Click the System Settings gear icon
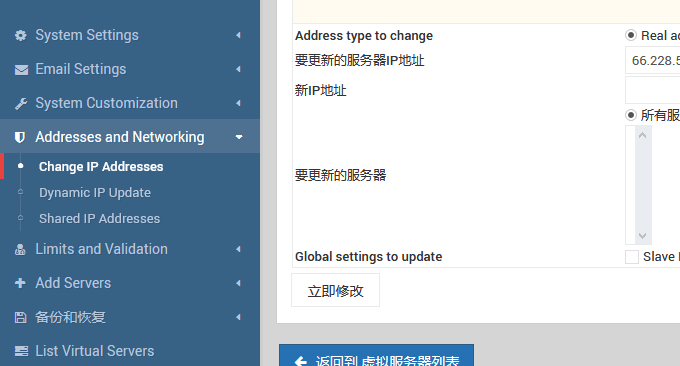 coord(20,35)
